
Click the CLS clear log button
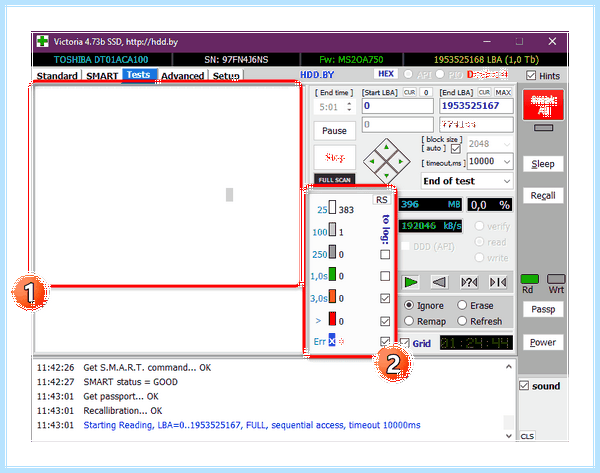tap(527, 436)
